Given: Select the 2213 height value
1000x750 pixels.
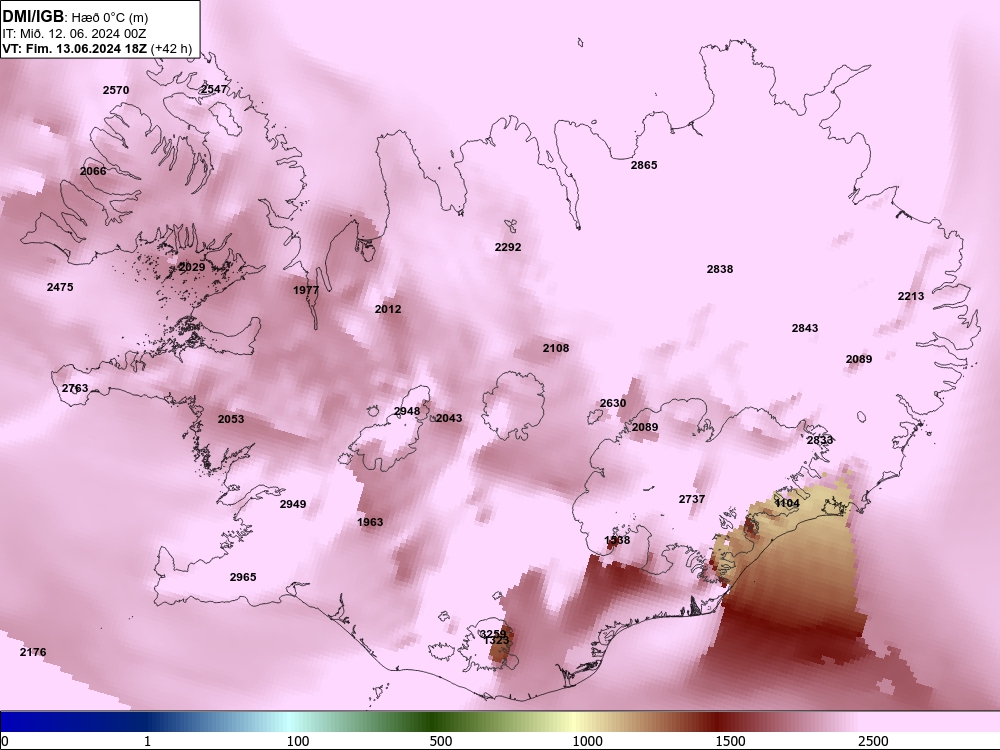Looking at the screenshot, I should pyautogui.click(x=911, y=296).
